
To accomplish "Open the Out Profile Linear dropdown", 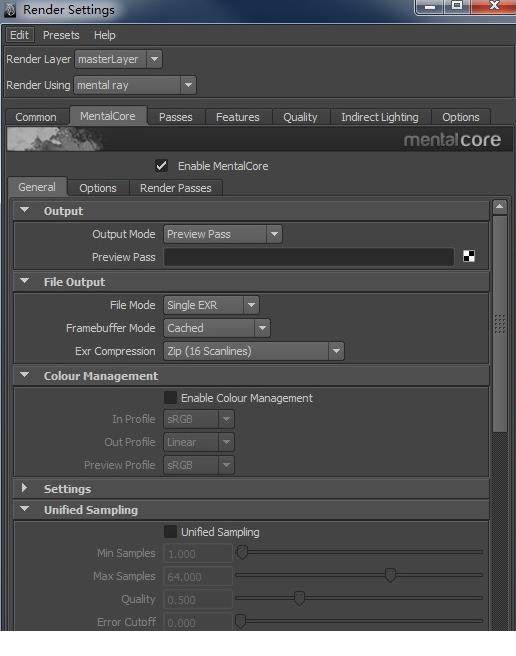I will [x=199, y=442].
